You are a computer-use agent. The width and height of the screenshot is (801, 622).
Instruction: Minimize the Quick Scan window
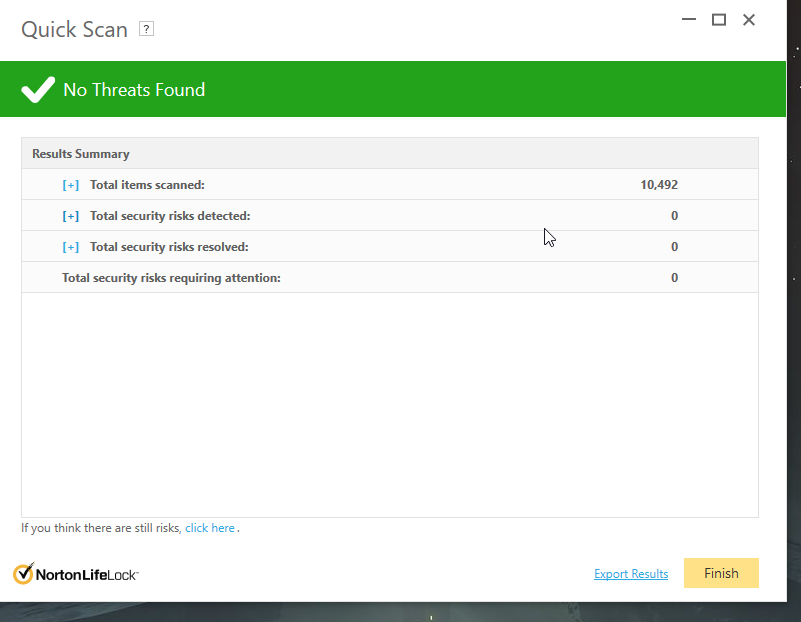(689, 19)
